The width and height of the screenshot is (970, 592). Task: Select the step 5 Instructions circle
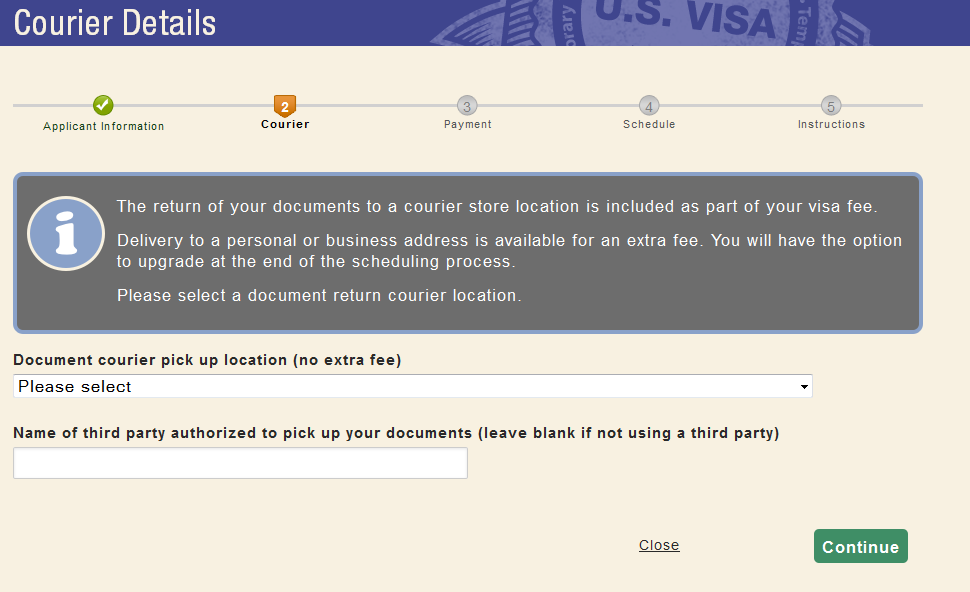831,106
